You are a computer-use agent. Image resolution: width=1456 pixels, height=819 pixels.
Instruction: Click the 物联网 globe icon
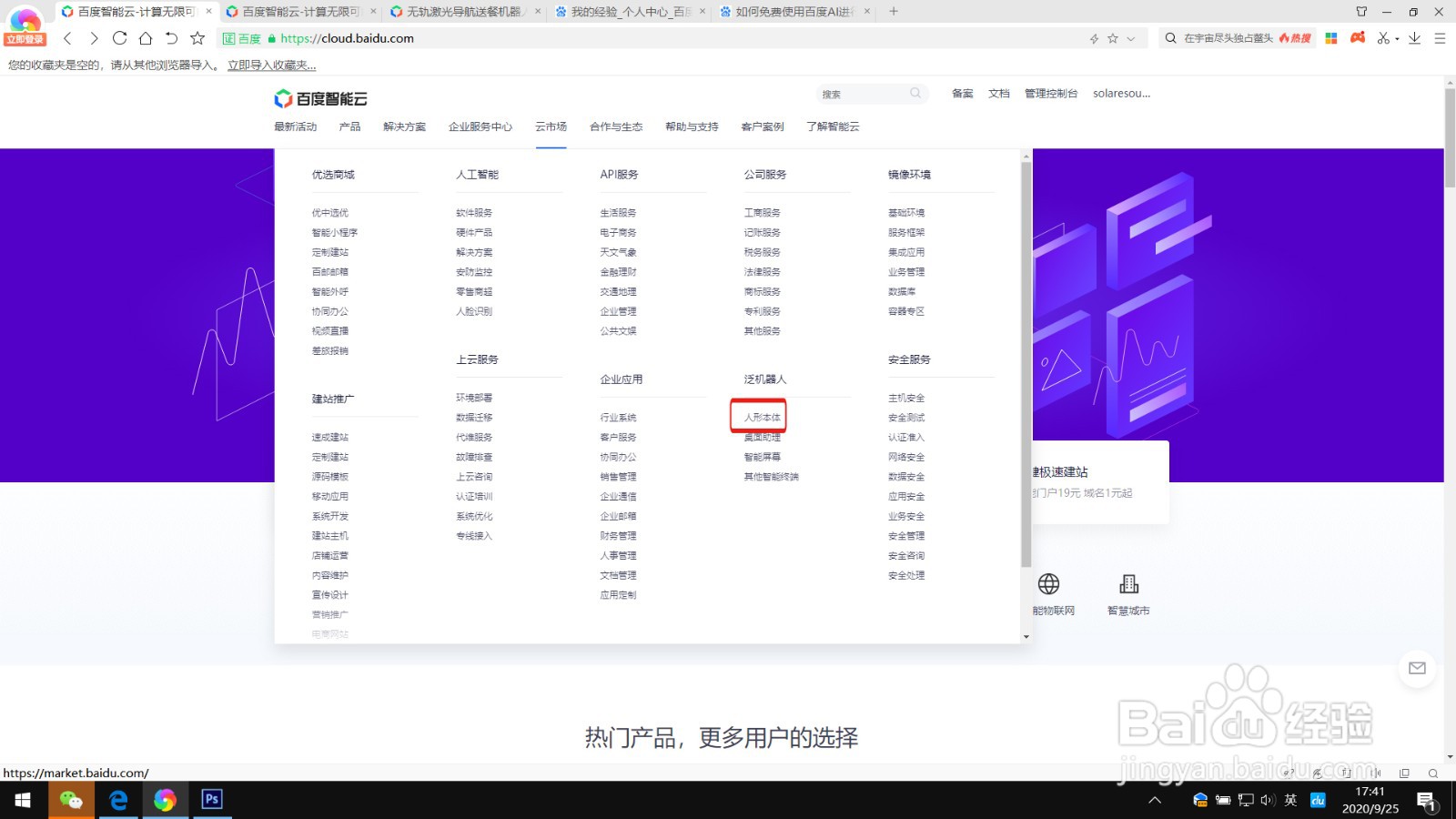pos(1048,583)
